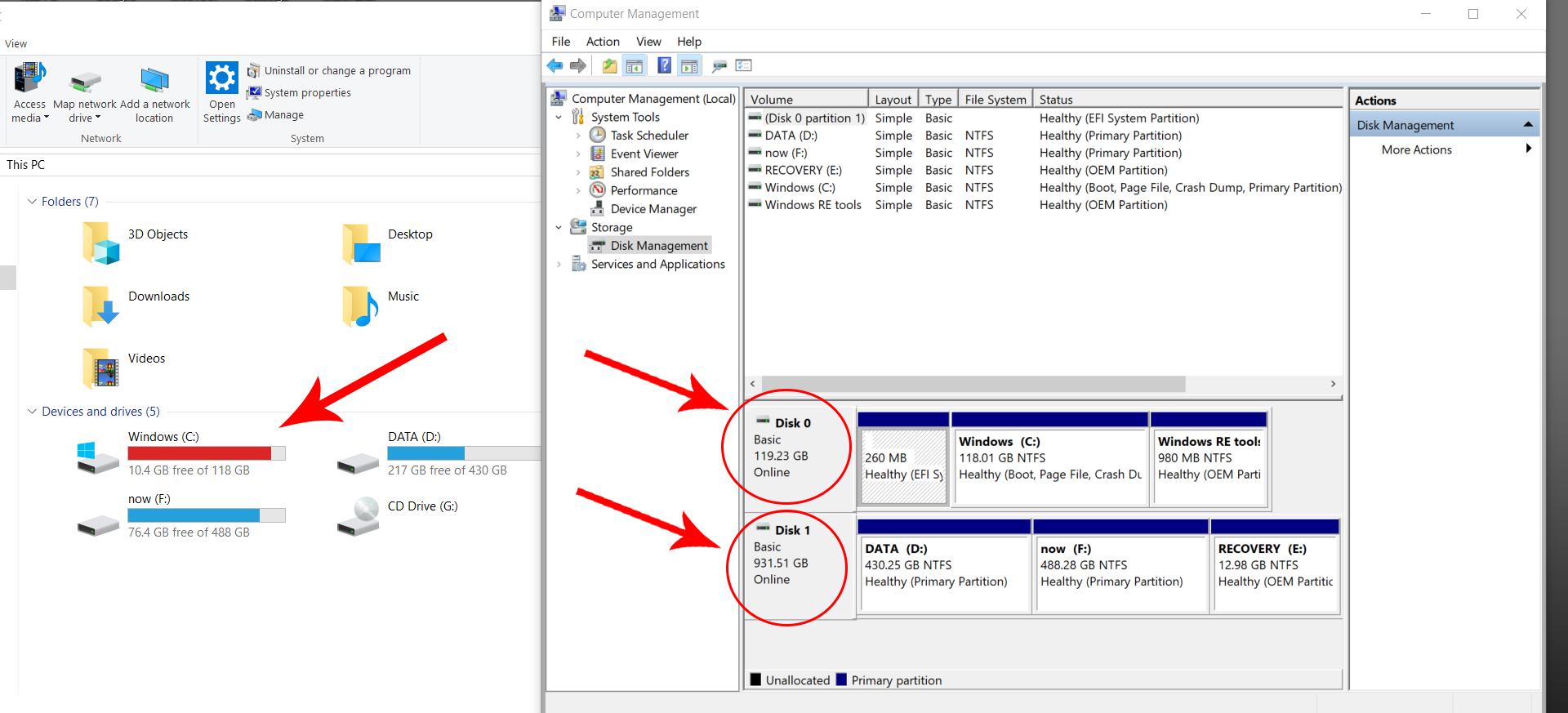
Task: Expand the Shared Folders node arrow
Action: pyautogui.click(x=578, y=172)
